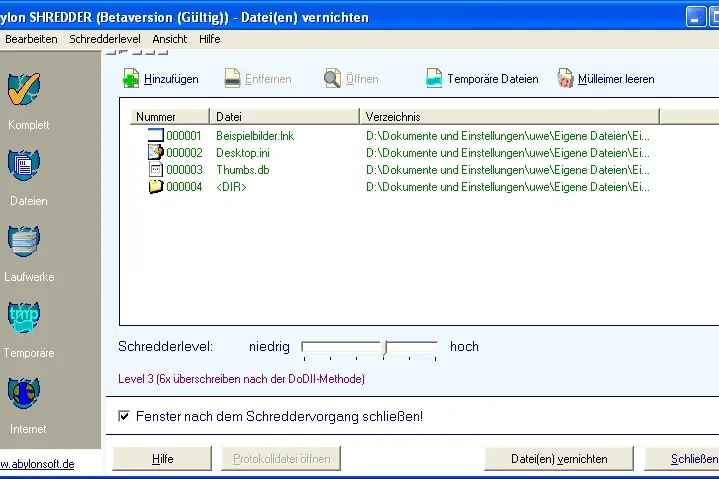The width and height of the screenshot is (719, 479).
Task: Click the Schredderlevel slider thumb
Action: (x=385, y=348)
